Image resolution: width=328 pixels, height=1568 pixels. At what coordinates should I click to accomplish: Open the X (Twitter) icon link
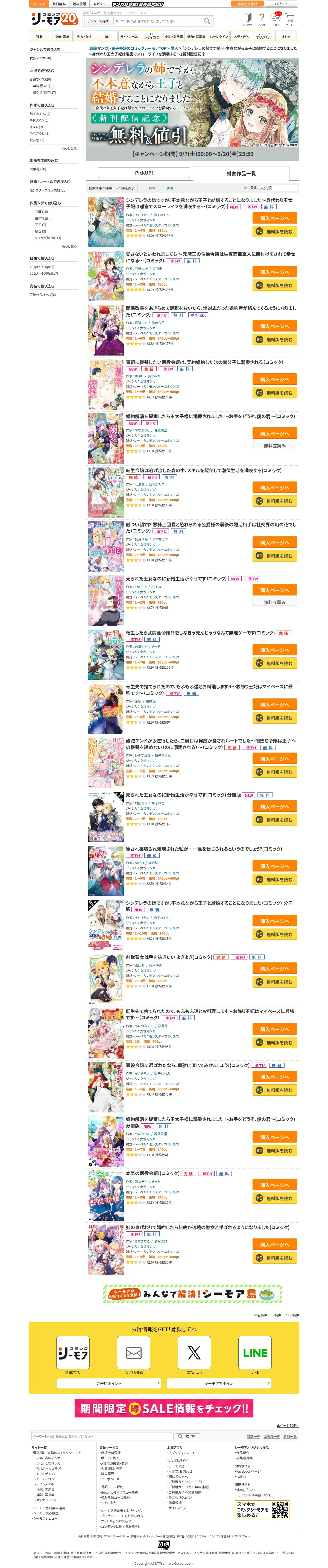tap(194, 1352)
